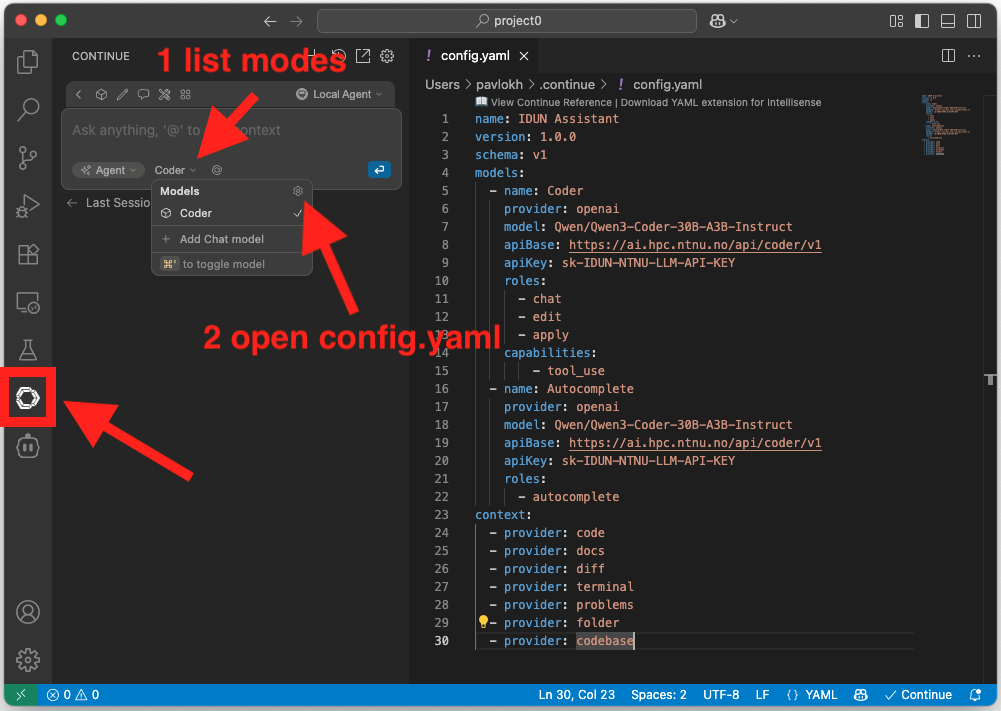Open Source Control view
Screen dimensions: 1001x711
point(28,157)
